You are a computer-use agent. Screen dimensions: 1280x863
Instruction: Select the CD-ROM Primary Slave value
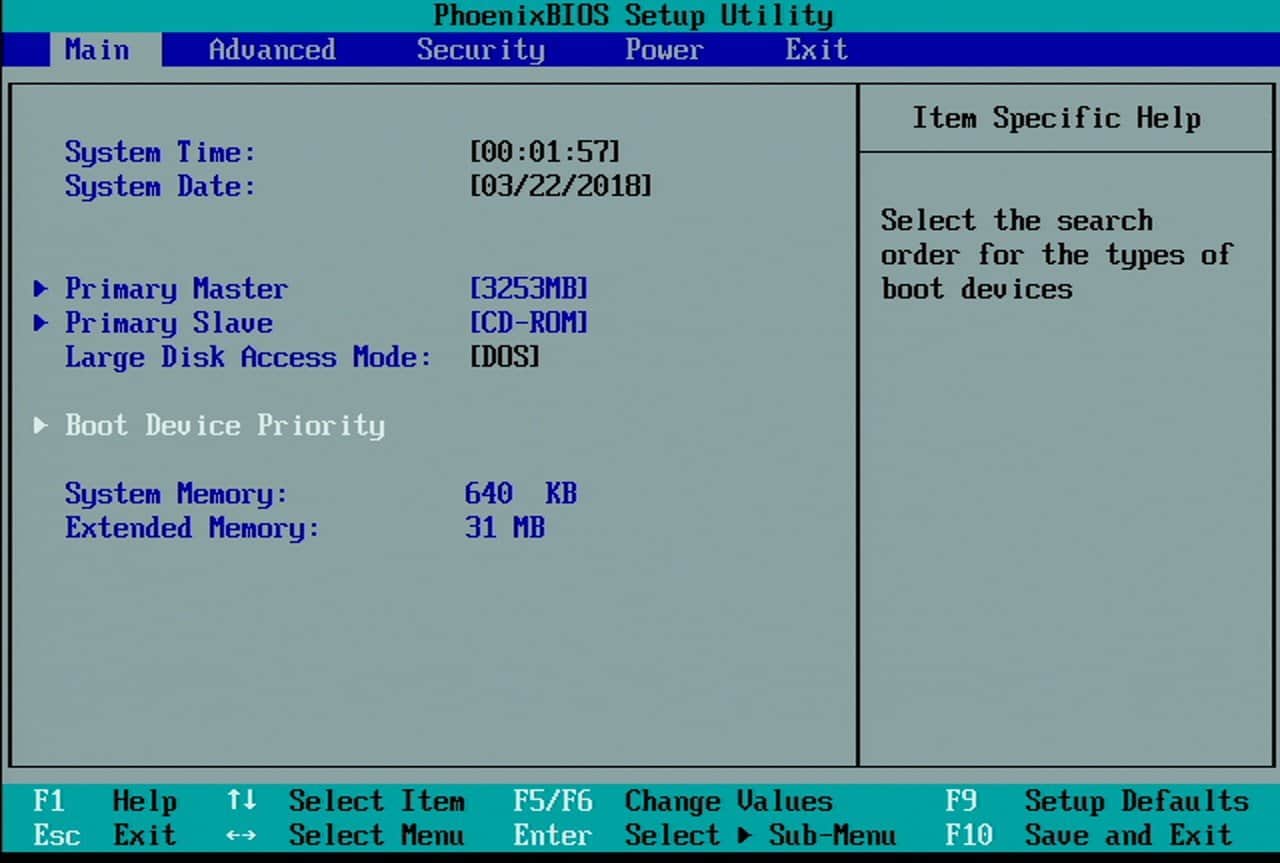coord(529,323)
